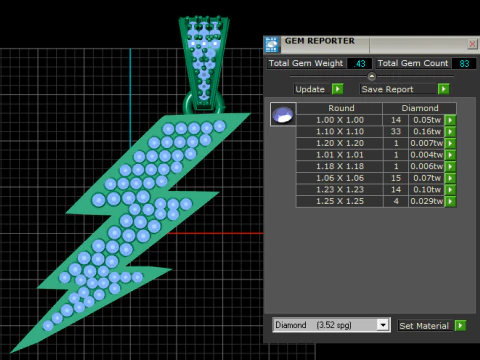Click the count cell showing 4
Image resolution: width=480 pixels, height=360 pixels.
click(x=396, y=201)
